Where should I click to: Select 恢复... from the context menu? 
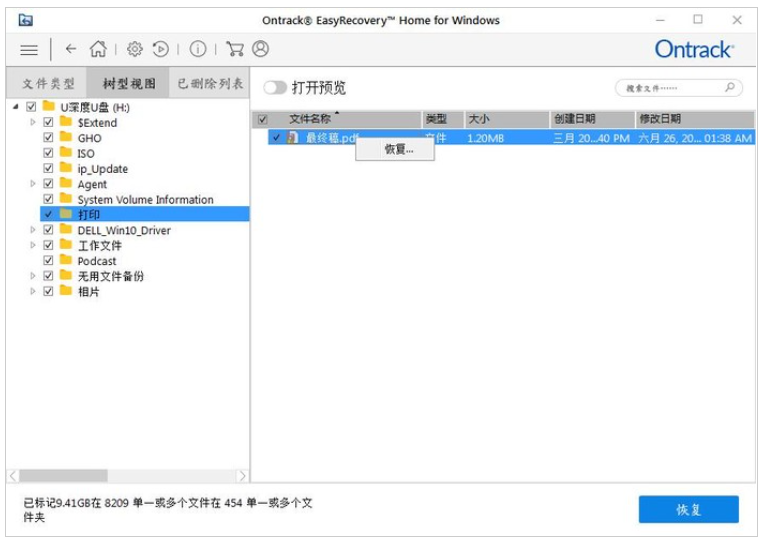point(399,150)
